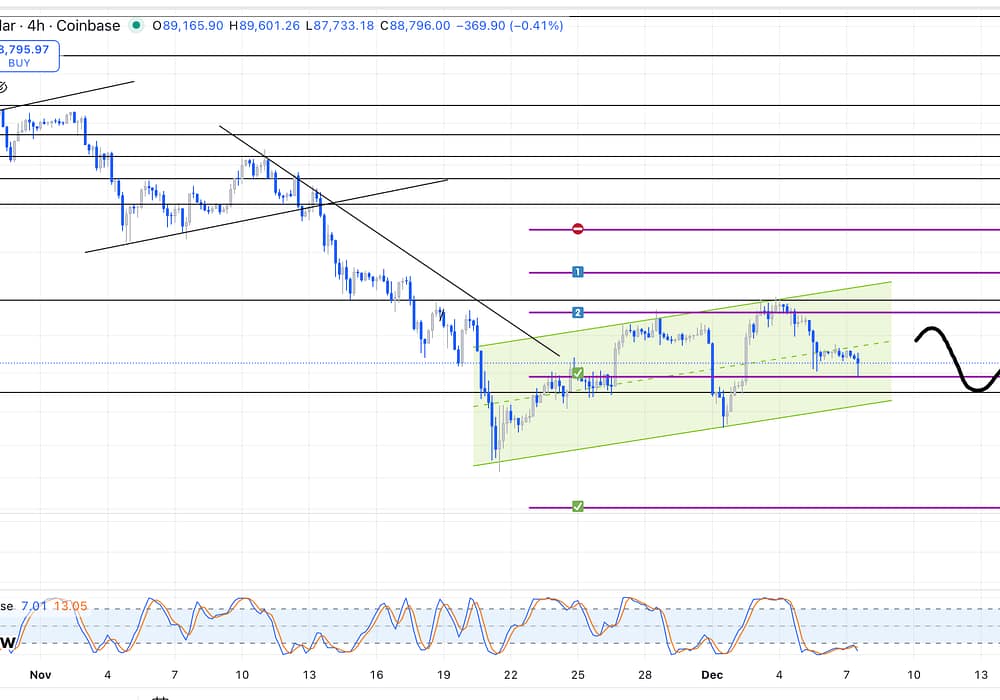Image resolution: width=1000 pixels, height=700 pixels.
Task: Click the Nov label on time axis
Action: (39, 675)
